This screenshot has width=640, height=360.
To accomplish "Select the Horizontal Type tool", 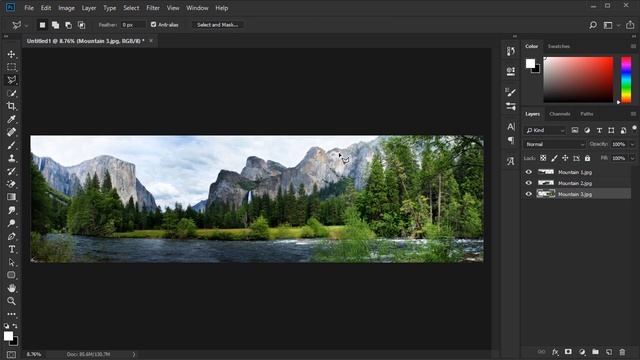I will pyautogui.click(x=11, y=249).
